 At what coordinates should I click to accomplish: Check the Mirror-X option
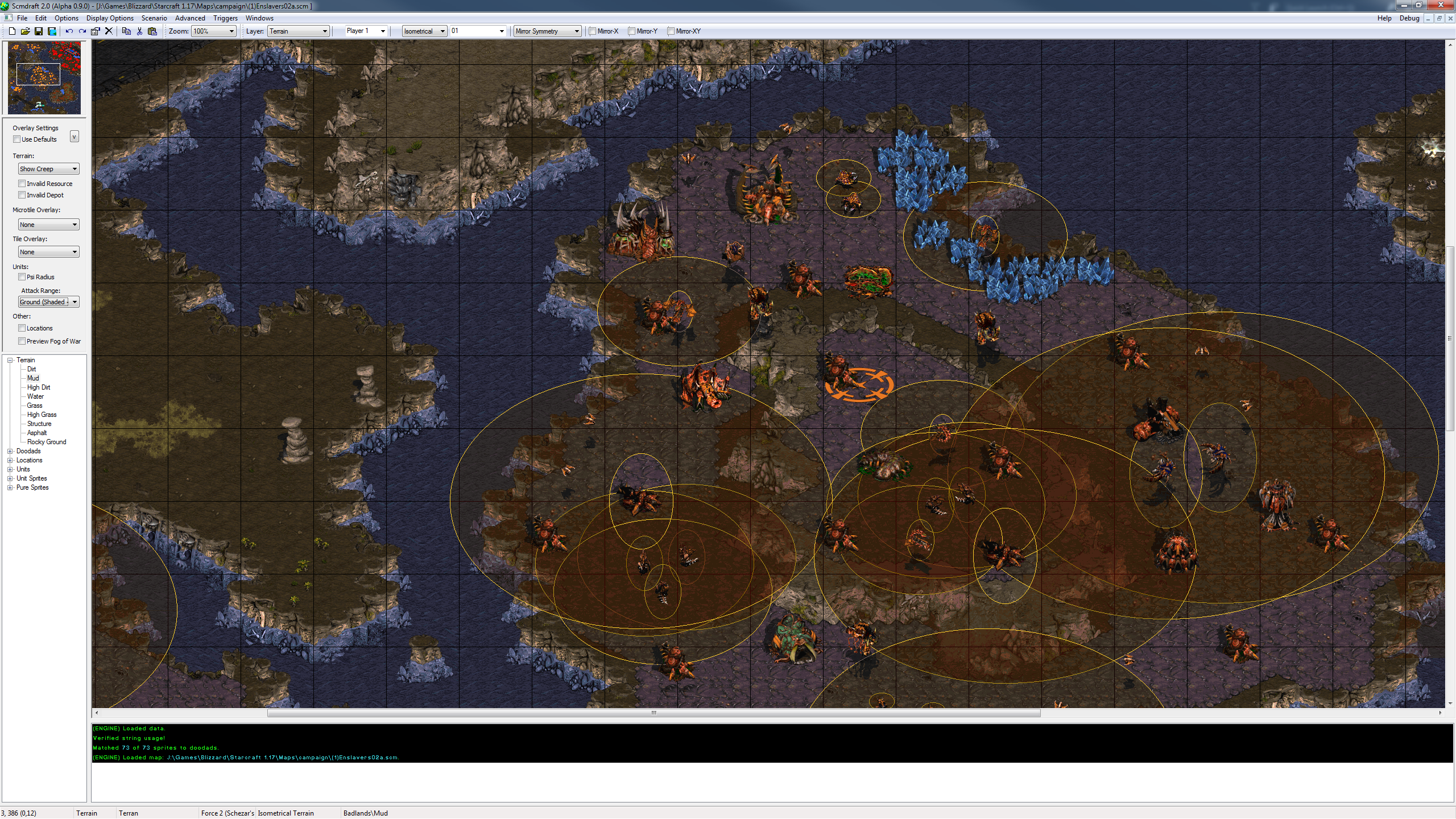(x=593, y=31)
